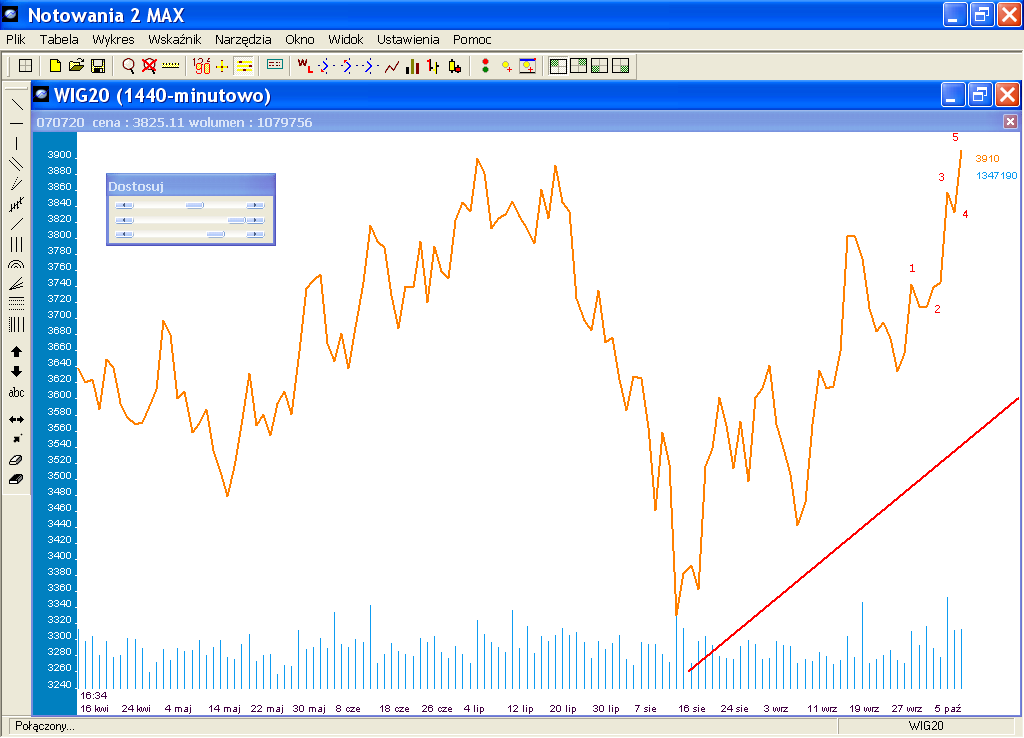Click the crossed-out magnifier icon
The height and width of the screenshot is (738, 1024).
(x=150, y=65)
